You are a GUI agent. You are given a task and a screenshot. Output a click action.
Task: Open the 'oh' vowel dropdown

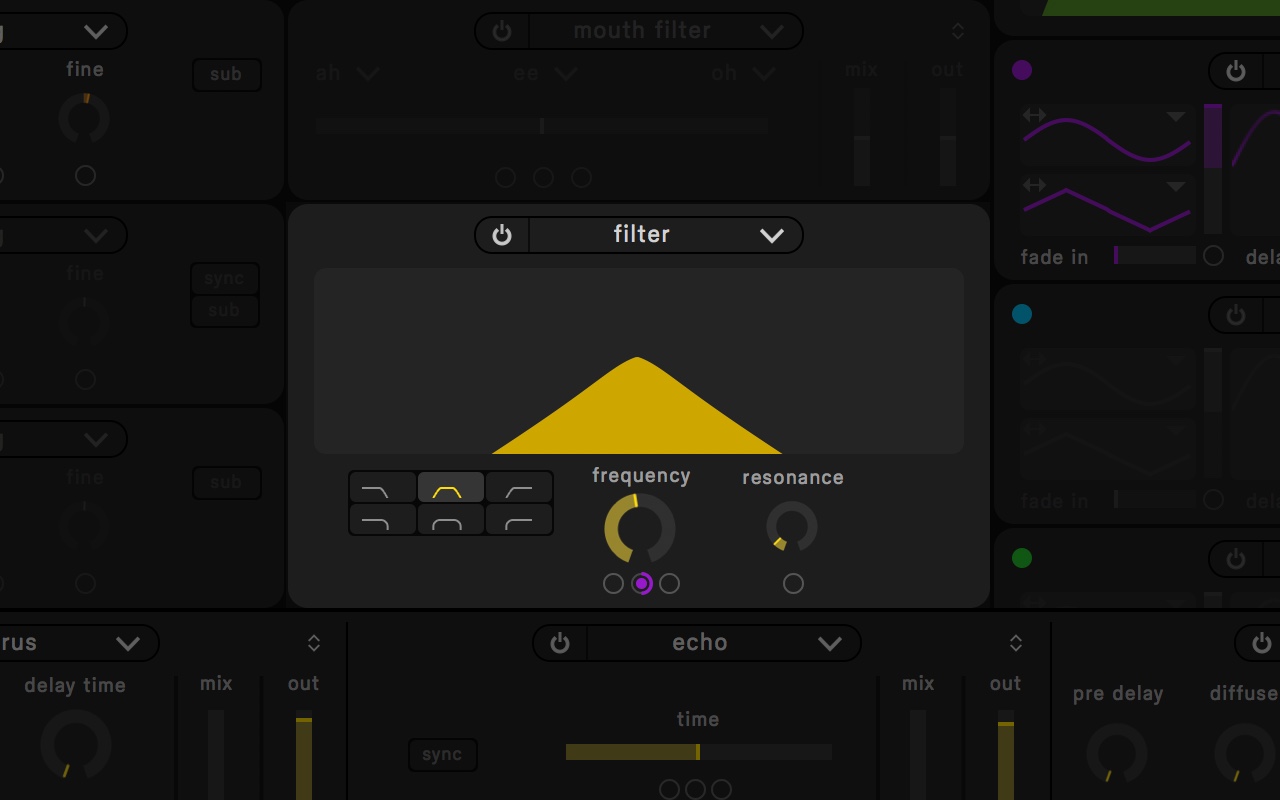click(x=764, y=73)
